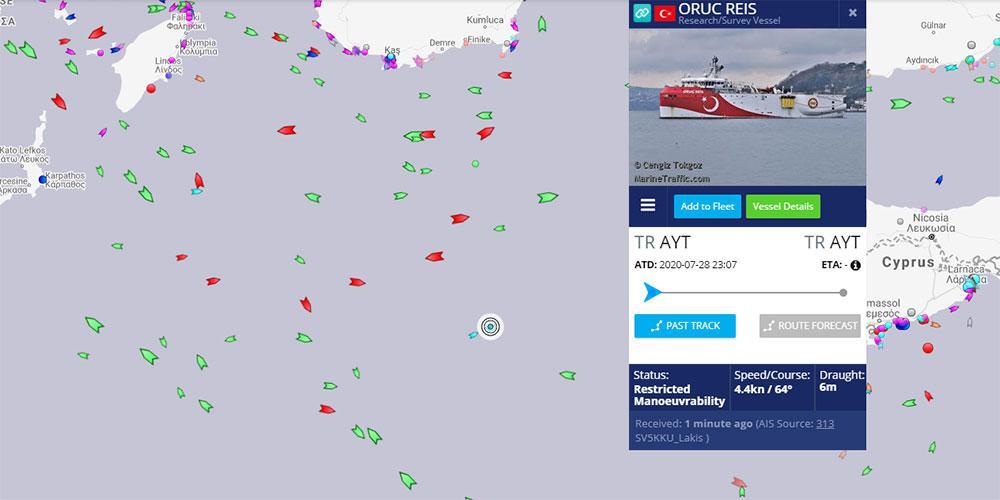Click the blue arrow on voyage progress bar
Screen dimensions: 1000x500
[x=652, y=292]
